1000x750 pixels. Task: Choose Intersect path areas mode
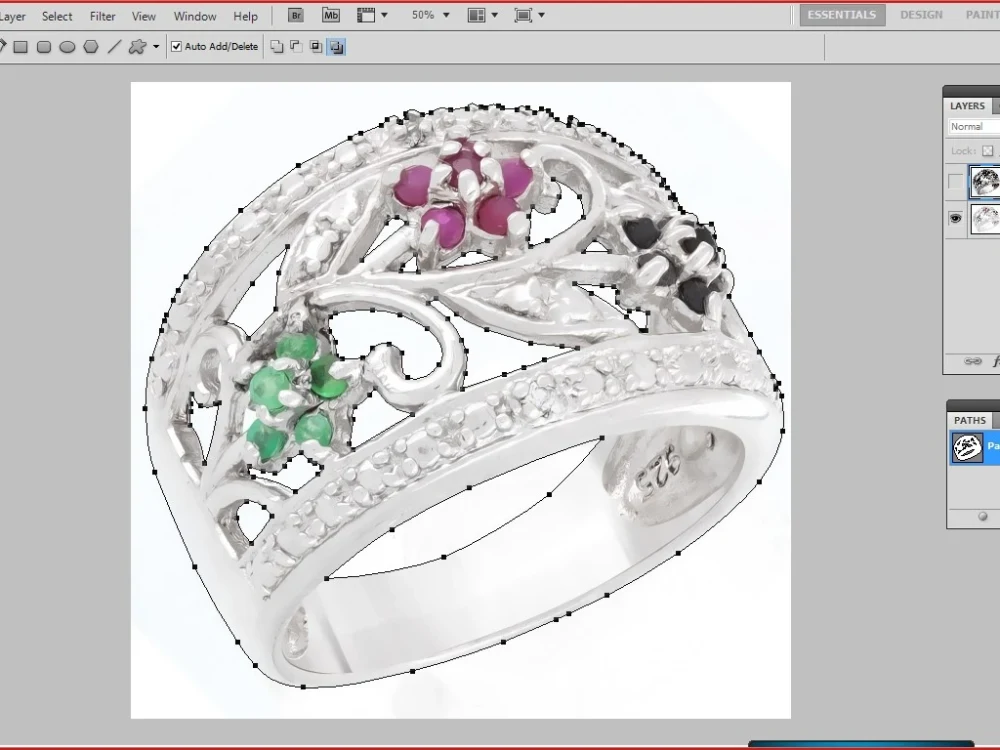pos(316,47)
